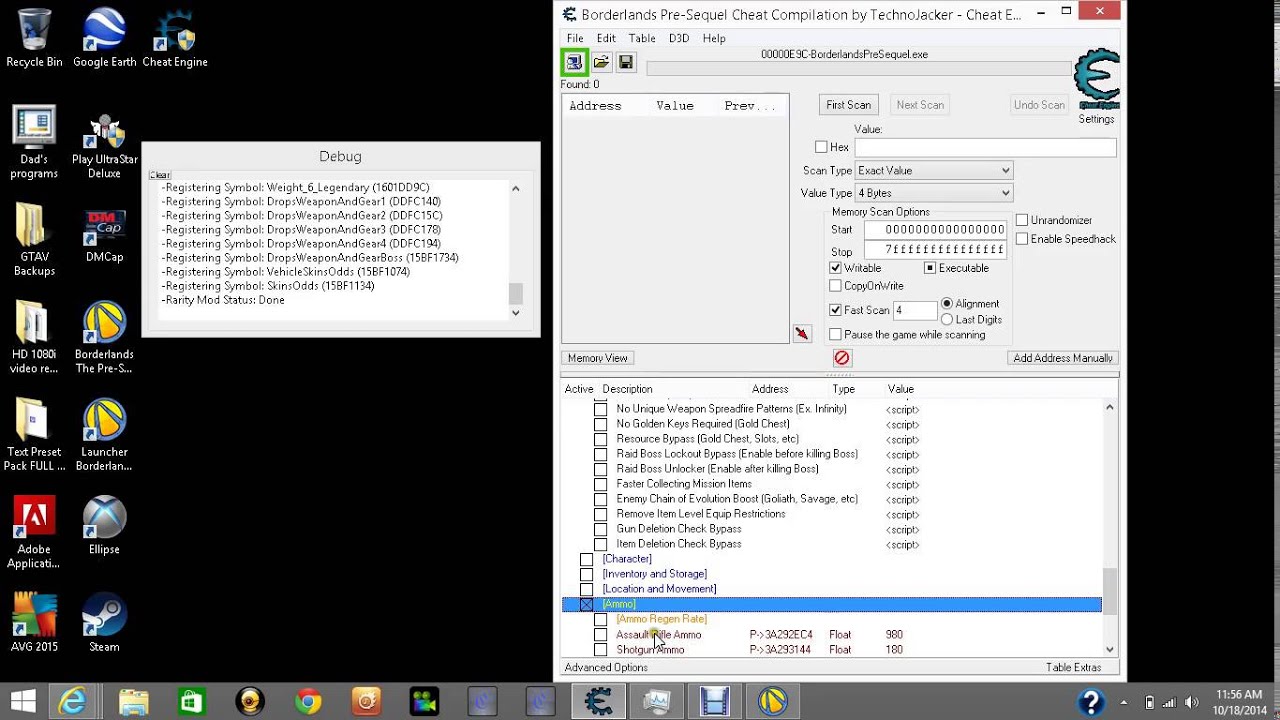Open the Play UltraStar Deluxe shortcut
The image size is (1280, 720).
click(104, 143)
